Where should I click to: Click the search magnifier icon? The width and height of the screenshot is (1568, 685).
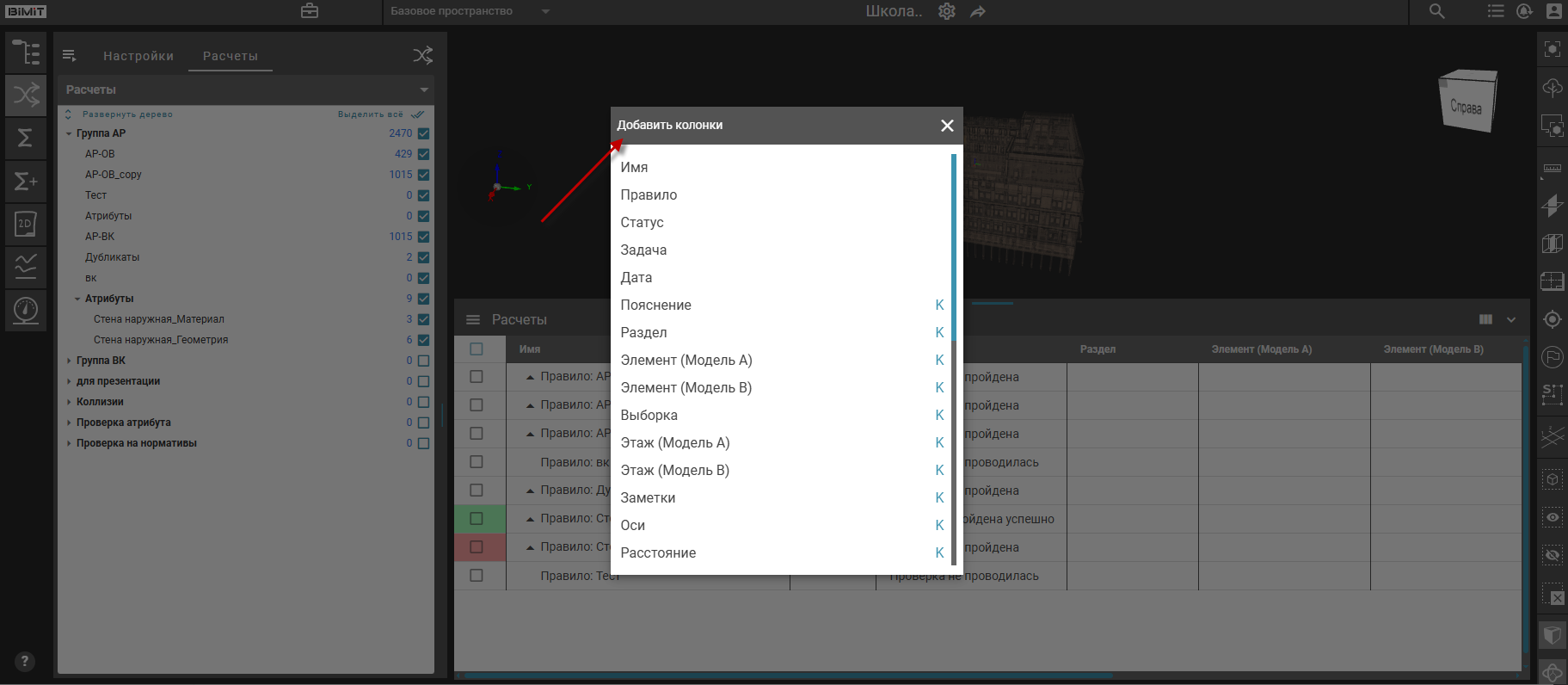(x=1436, y=11)
